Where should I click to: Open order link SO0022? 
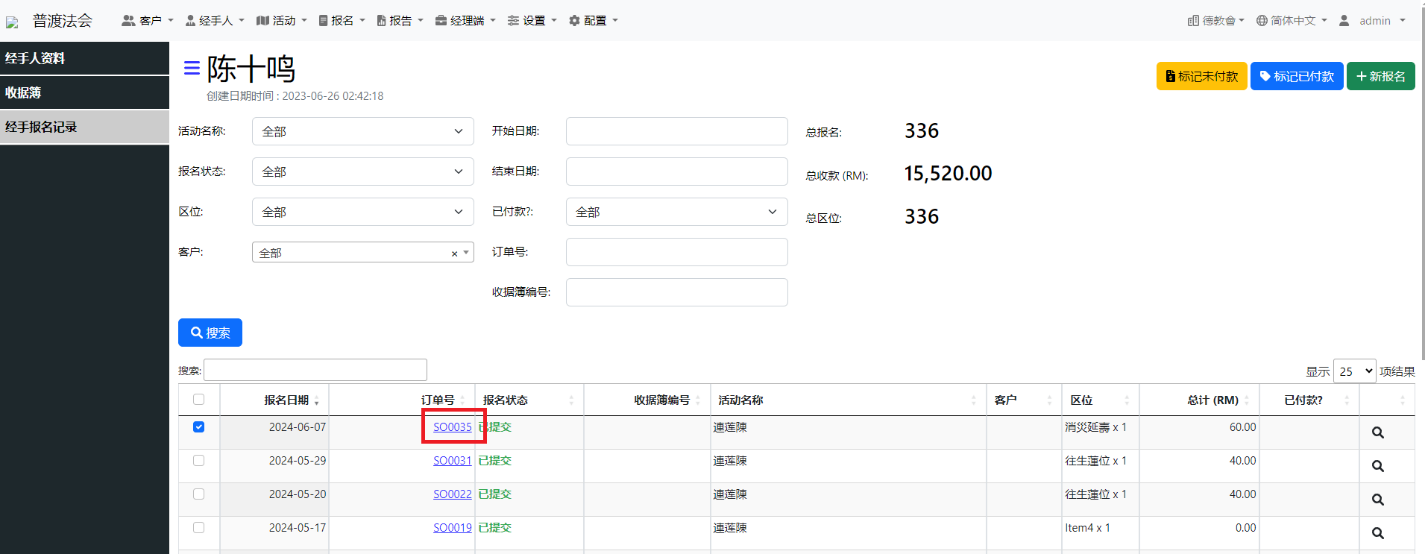click(x=452, y=494)
